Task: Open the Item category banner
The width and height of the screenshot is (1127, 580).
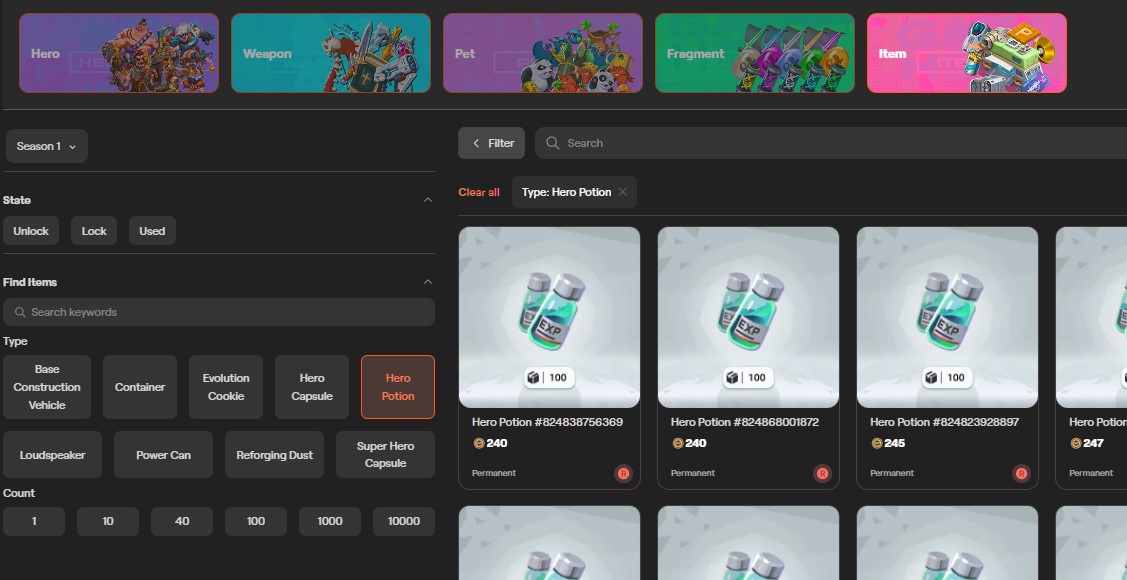Action: pos(967,53)
